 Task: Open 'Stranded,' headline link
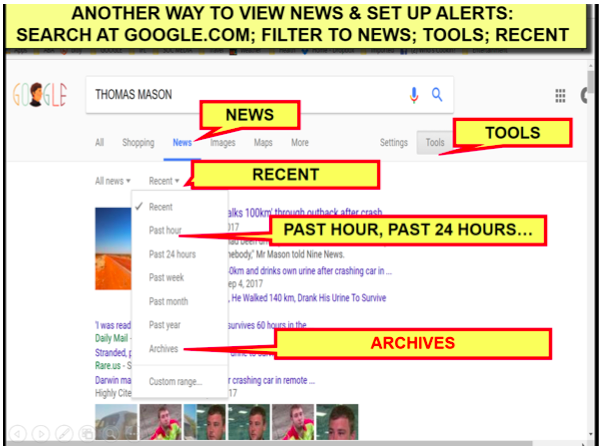pos(113,352)
